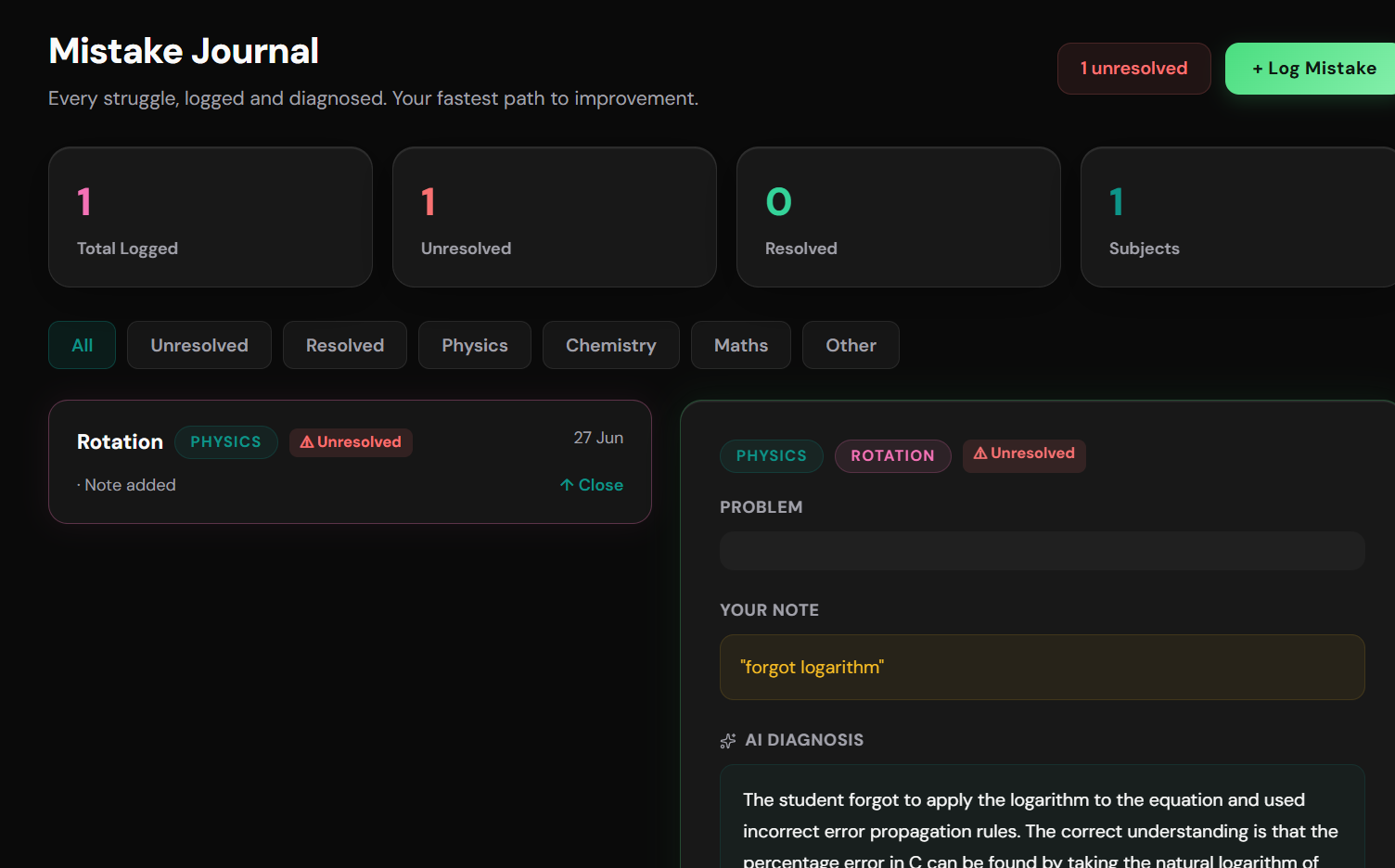Click Unresolved status in detail panel

(x=1024, y=453)
